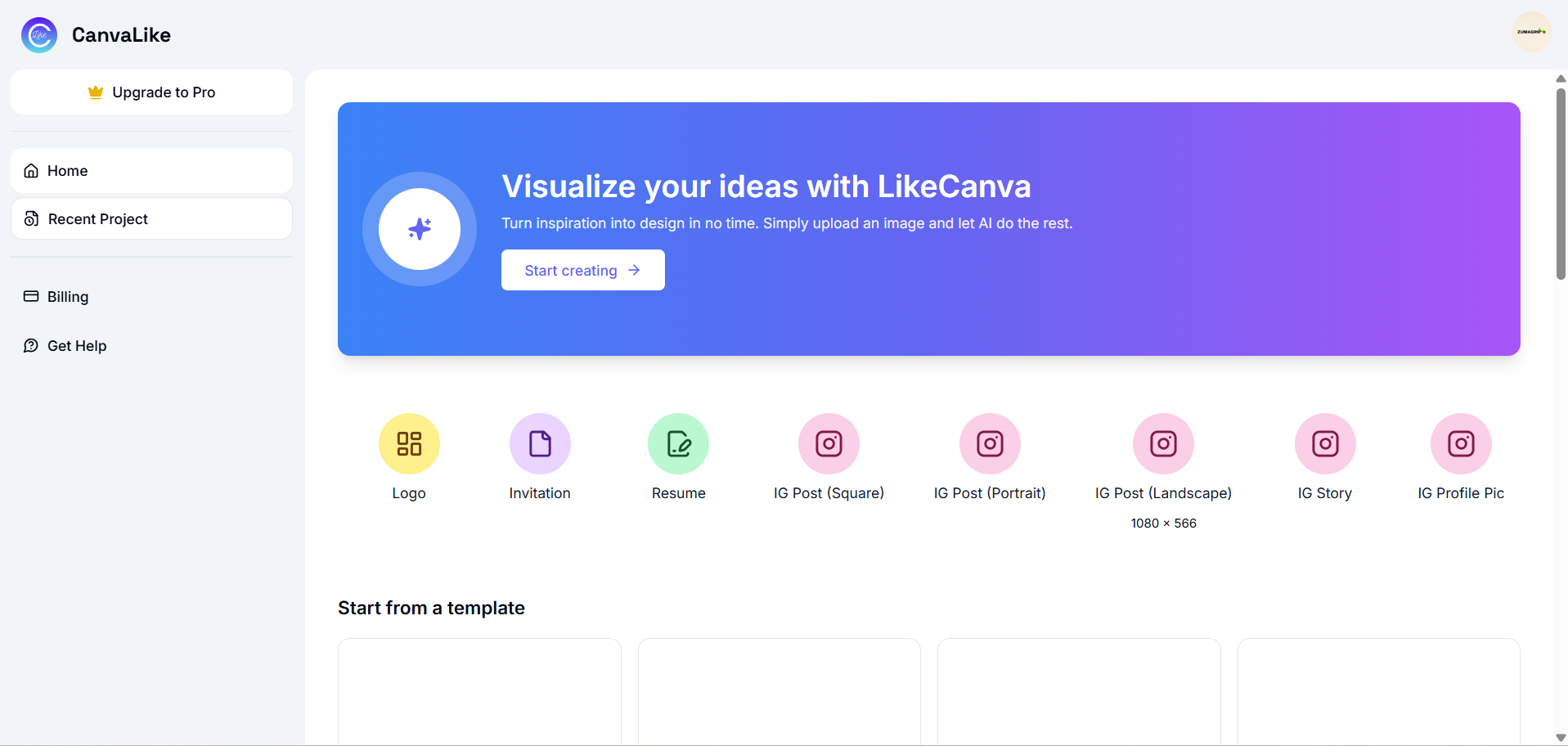Select the purple Invitation design icon
Viewport: 1568px width, 746px height.
[x=540, y=443]
